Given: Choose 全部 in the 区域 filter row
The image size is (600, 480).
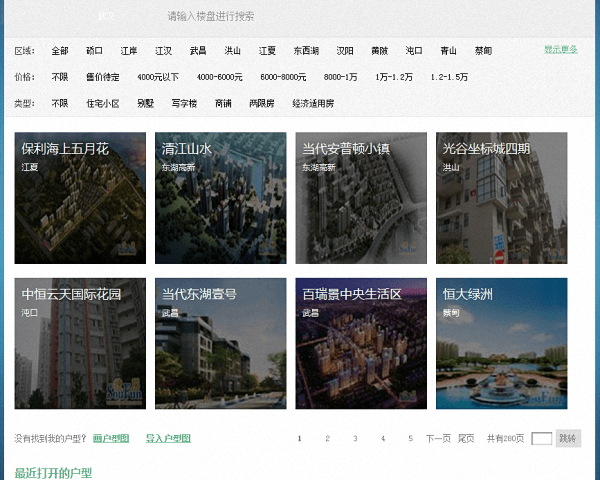Looking at the screenshot, I should tap(60, 50).
